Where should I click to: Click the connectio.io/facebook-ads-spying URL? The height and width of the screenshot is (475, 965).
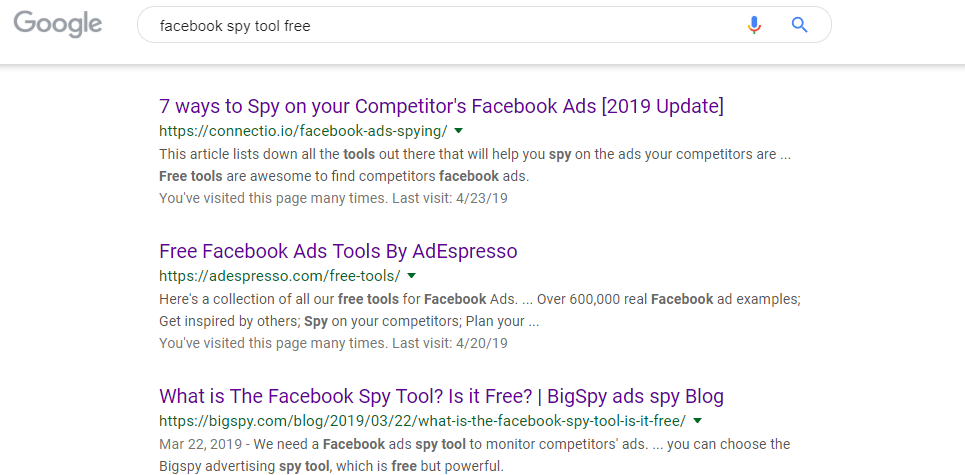(x=303, y=131)
